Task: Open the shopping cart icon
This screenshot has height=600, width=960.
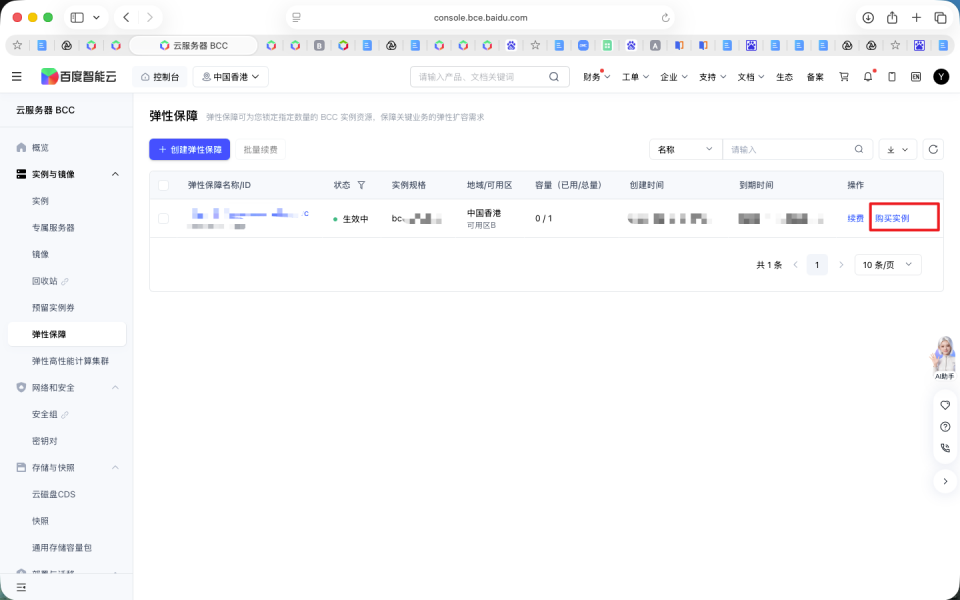Action: [x=844, y=77]
